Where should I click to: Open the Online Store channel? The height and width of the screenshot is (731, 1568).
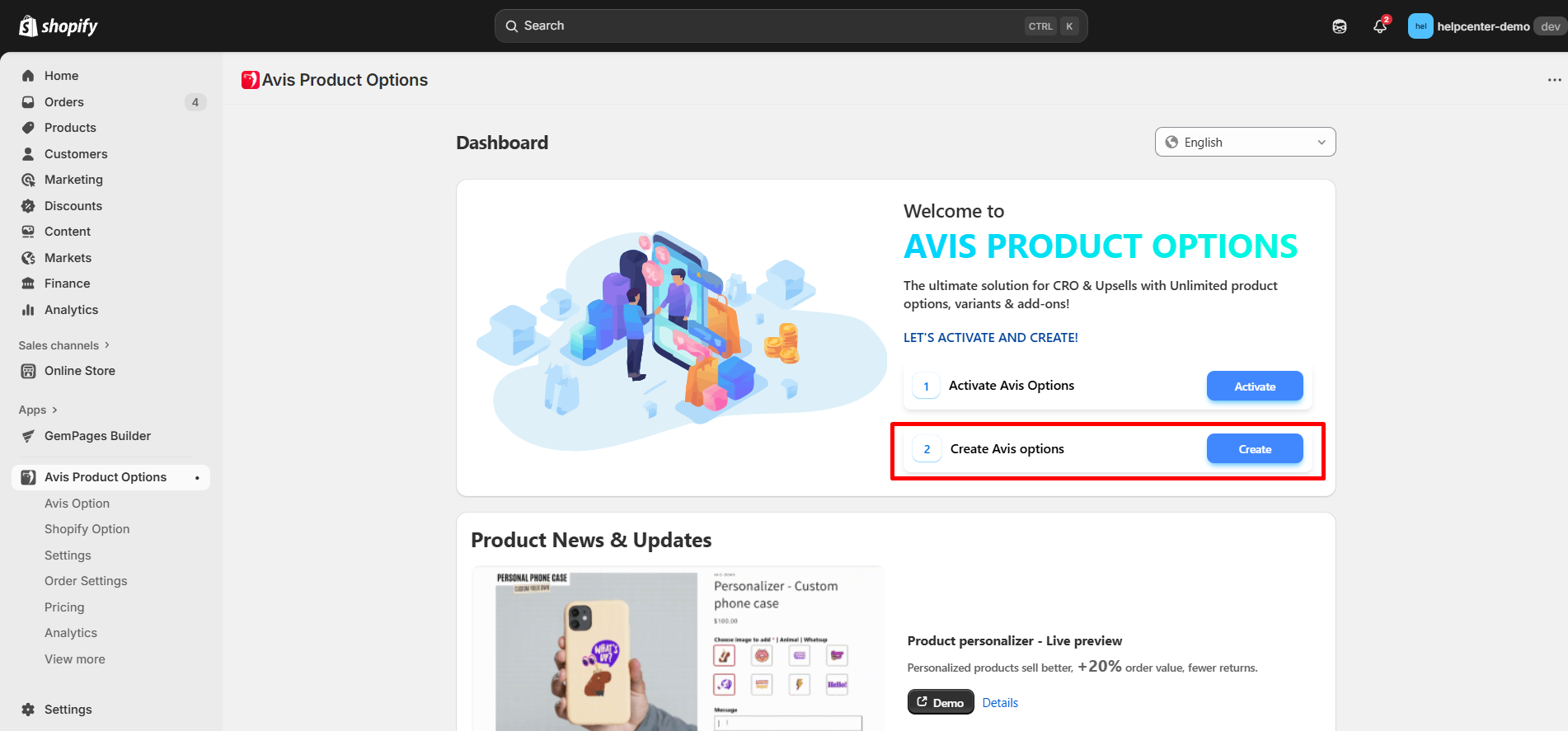80,371
